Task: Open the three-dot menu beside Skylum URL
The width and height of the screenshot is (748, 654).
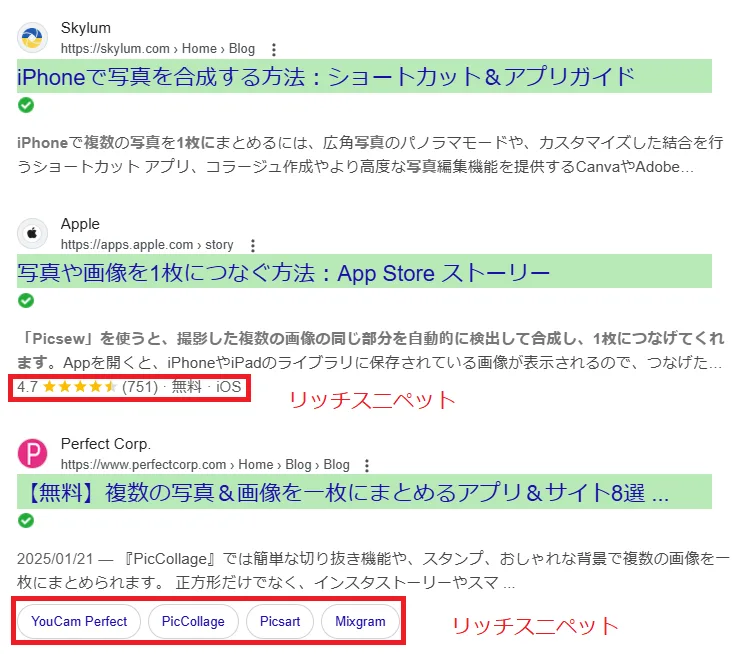Action: pyautogui.click(x=273, y=49)
